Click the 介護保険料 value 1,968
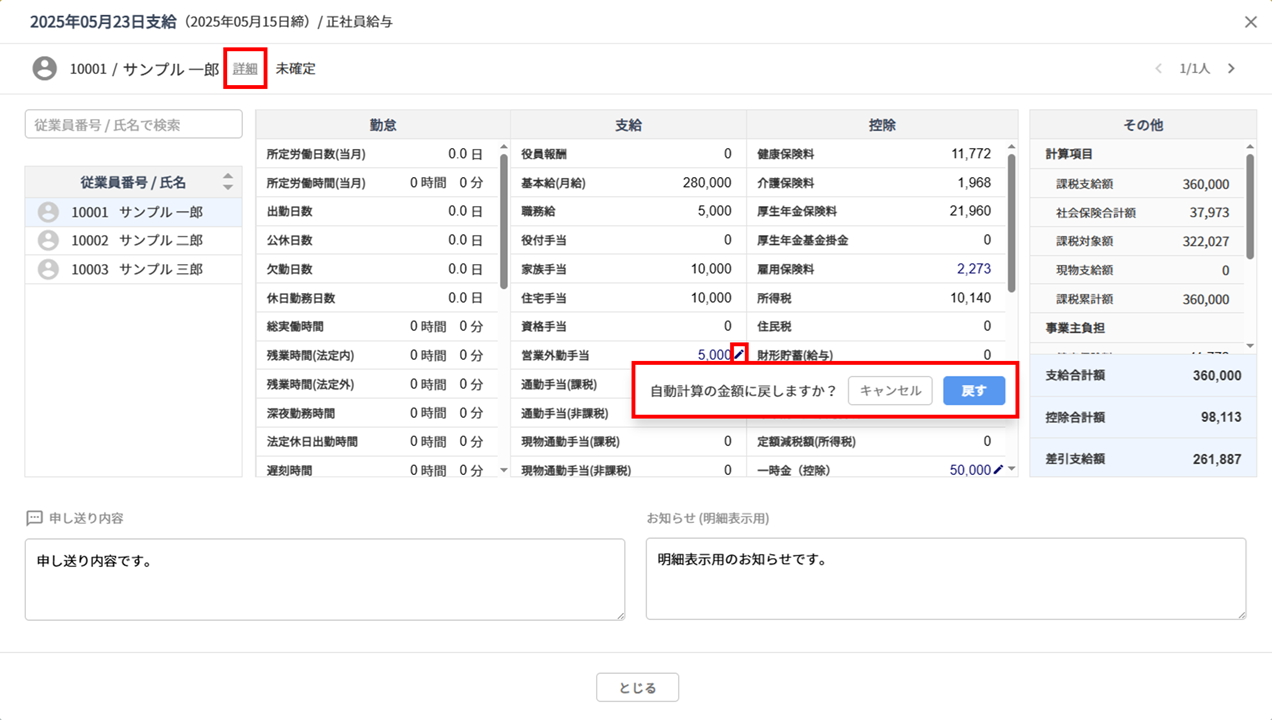Screen dimensions: 1272x720 (974, 183)
